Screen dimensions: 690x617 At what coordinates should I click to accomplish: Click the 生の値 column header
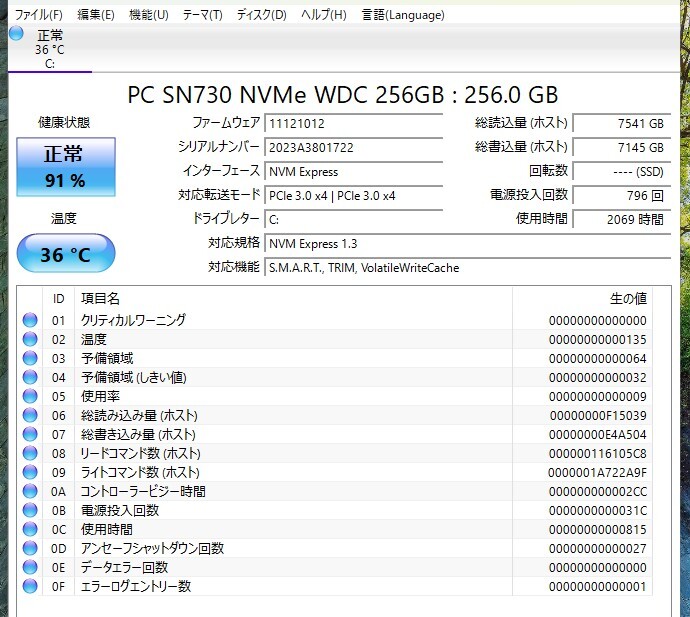582,299
